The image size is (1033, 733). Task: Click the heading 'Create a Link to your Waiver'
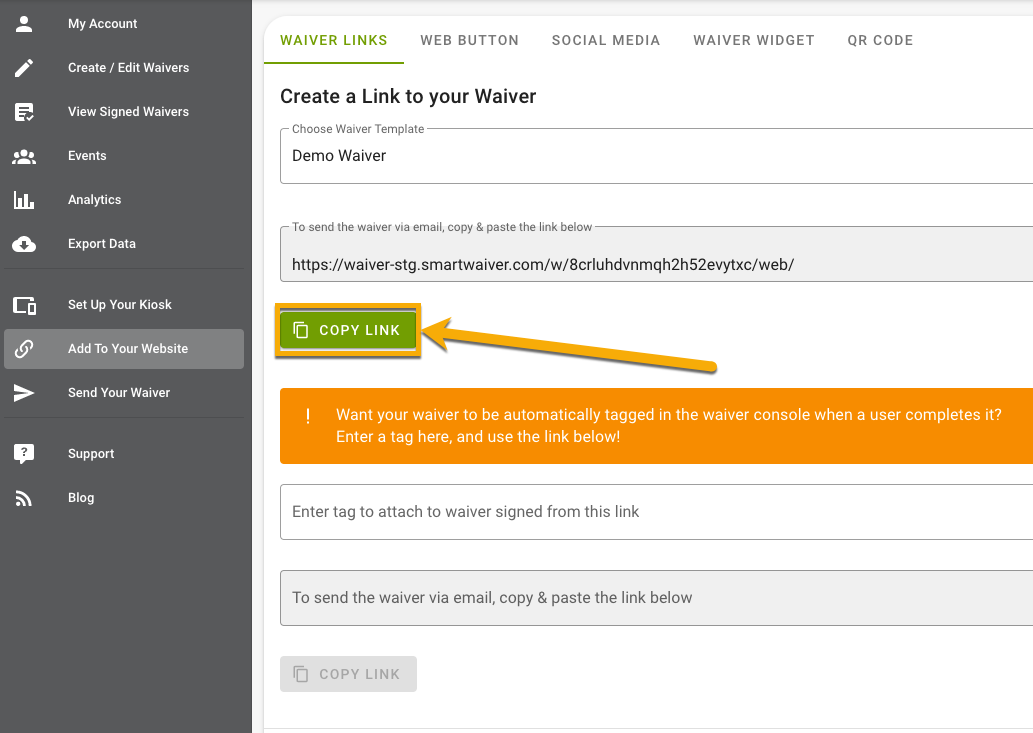[408, 97]
